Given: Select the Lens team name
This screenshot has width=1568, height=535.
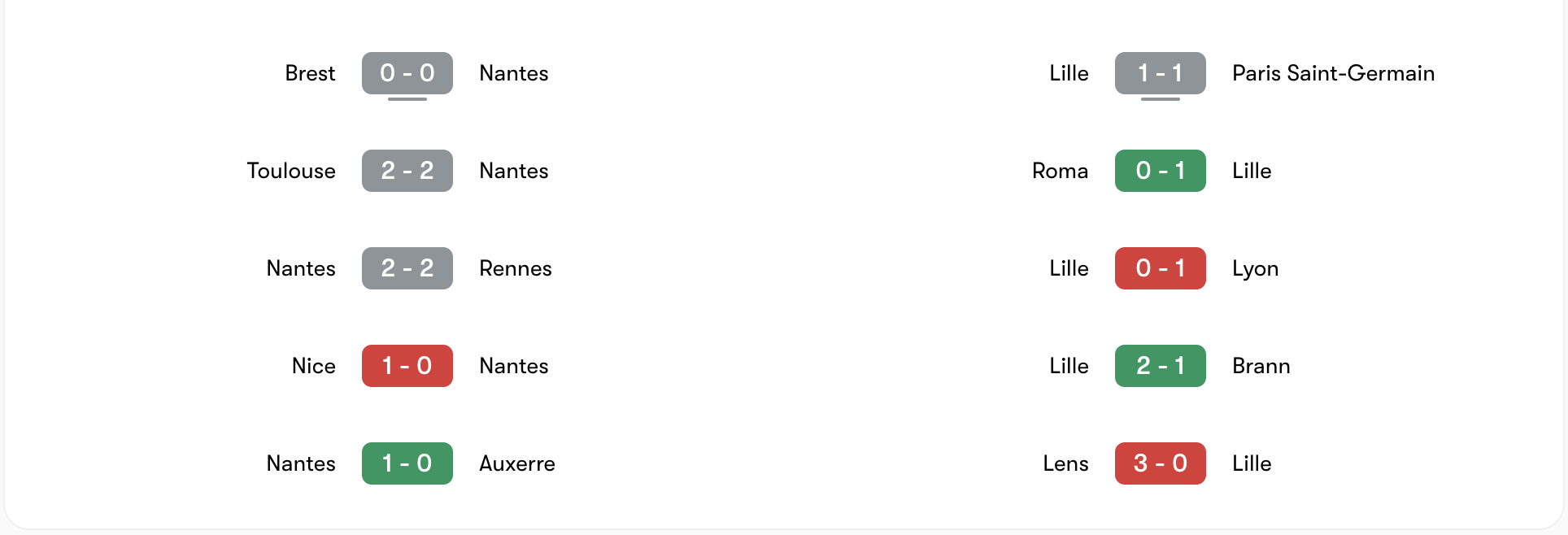Looking at the screenshot, I should click(x=1065, y=463).
